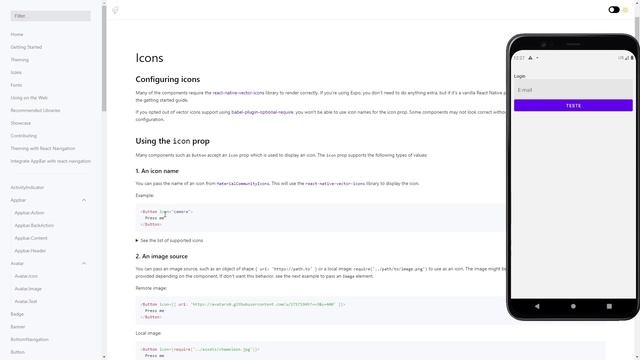Click the warning triangle in phone status bar

click(x=530, y=58)
